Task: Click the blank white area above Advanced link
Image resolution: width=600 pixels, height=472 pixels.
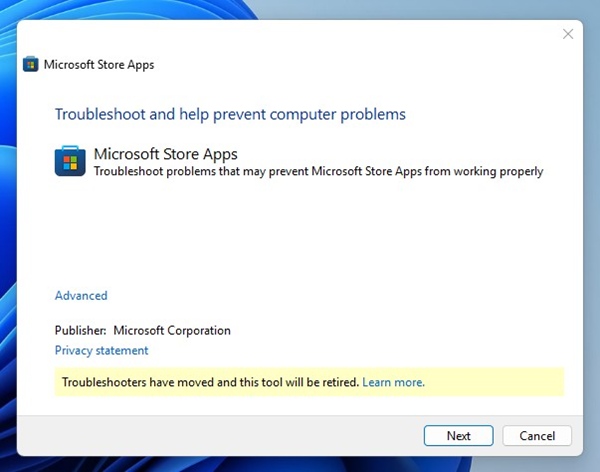Action: point(300,240)
